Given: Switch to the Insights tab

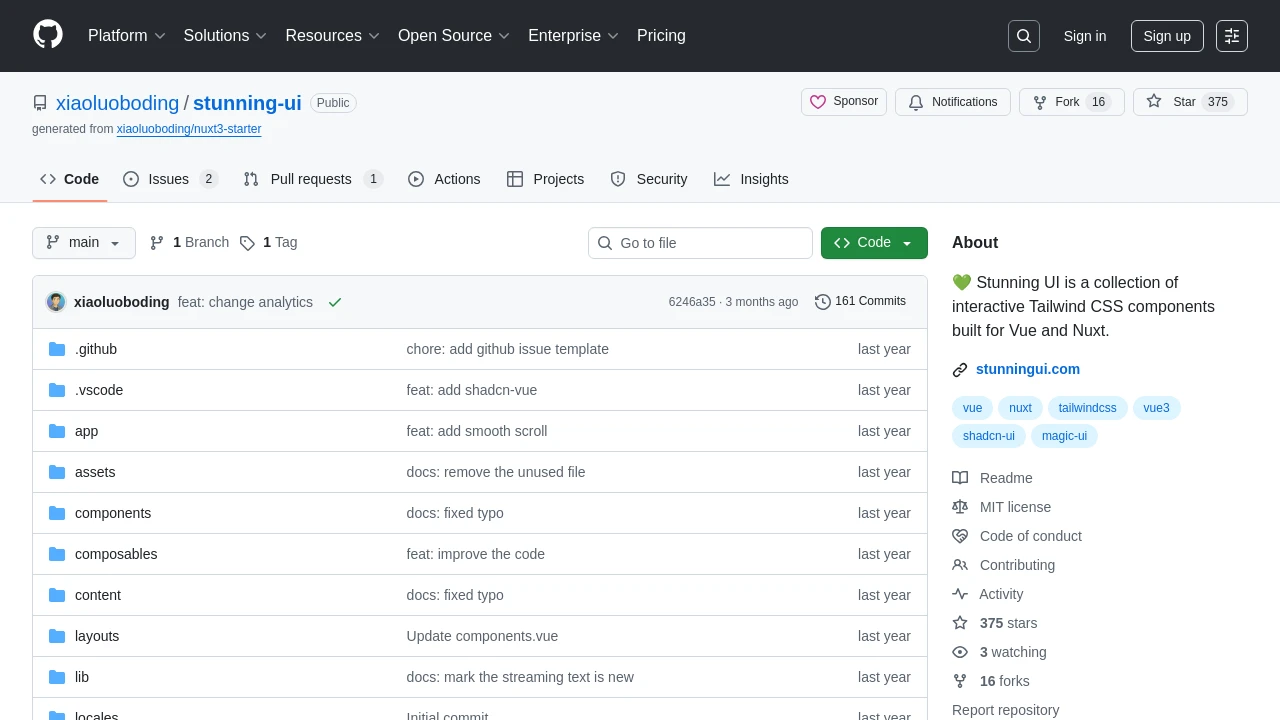Looking at the screenshot, I should [x=751, y=179].
